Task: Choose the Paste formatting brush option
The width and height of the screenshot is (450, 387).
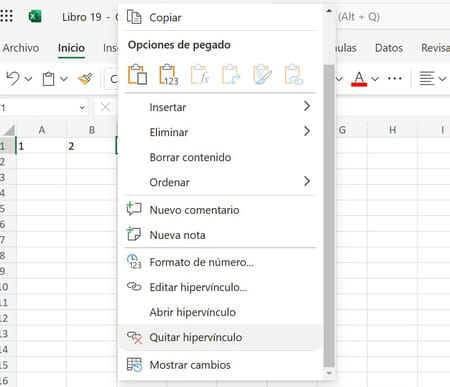Action: click(x=262, y=74)
